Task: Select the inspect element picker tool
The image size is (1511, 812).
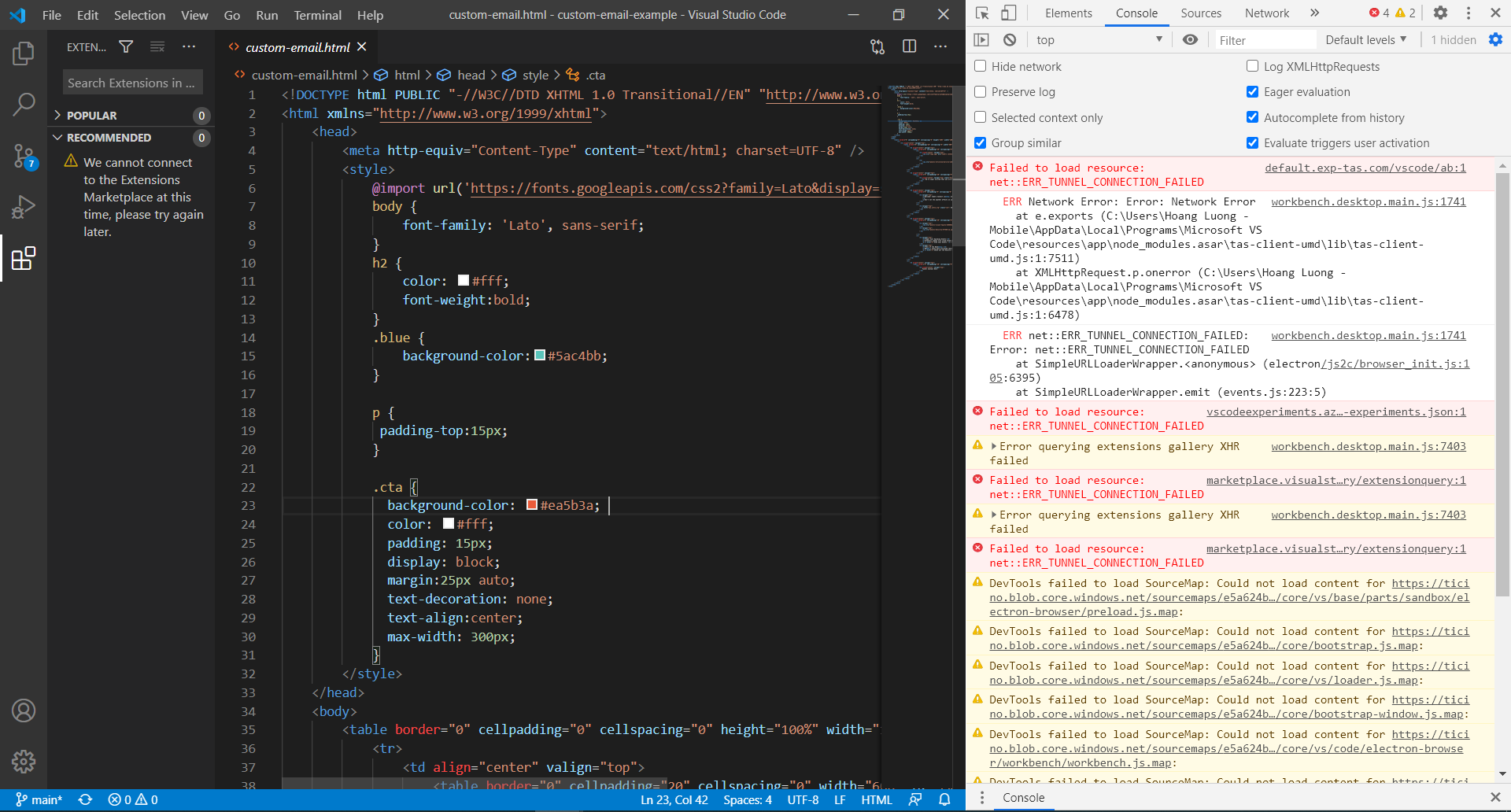Action: (x=981, y=13)
